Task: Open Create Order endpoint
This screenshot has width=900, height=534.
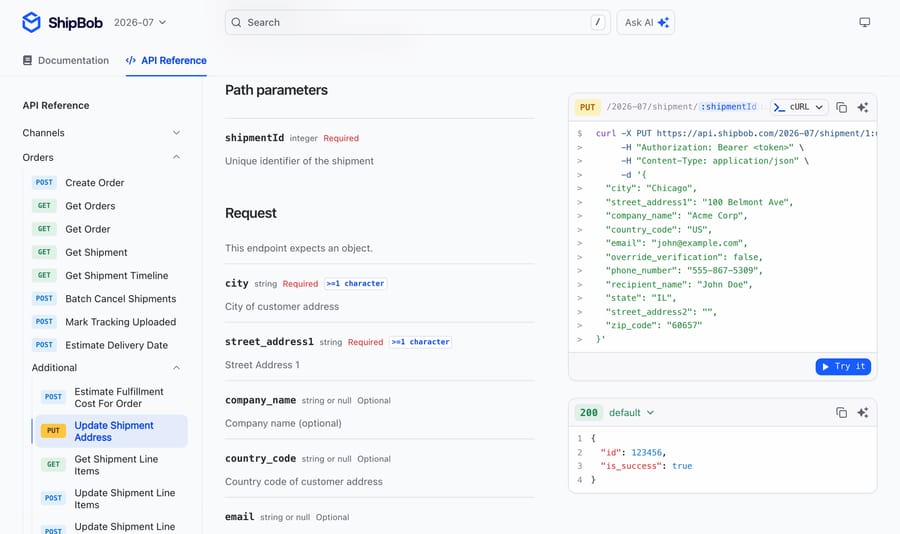Action: coord(109,183)
